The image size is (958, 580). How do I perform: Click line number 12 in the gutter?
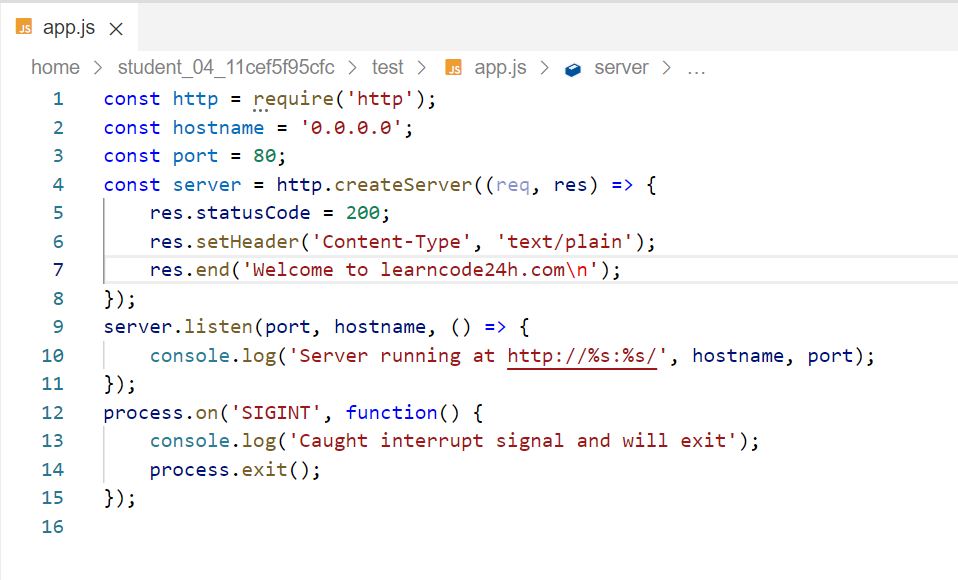(x=53, y=413)
